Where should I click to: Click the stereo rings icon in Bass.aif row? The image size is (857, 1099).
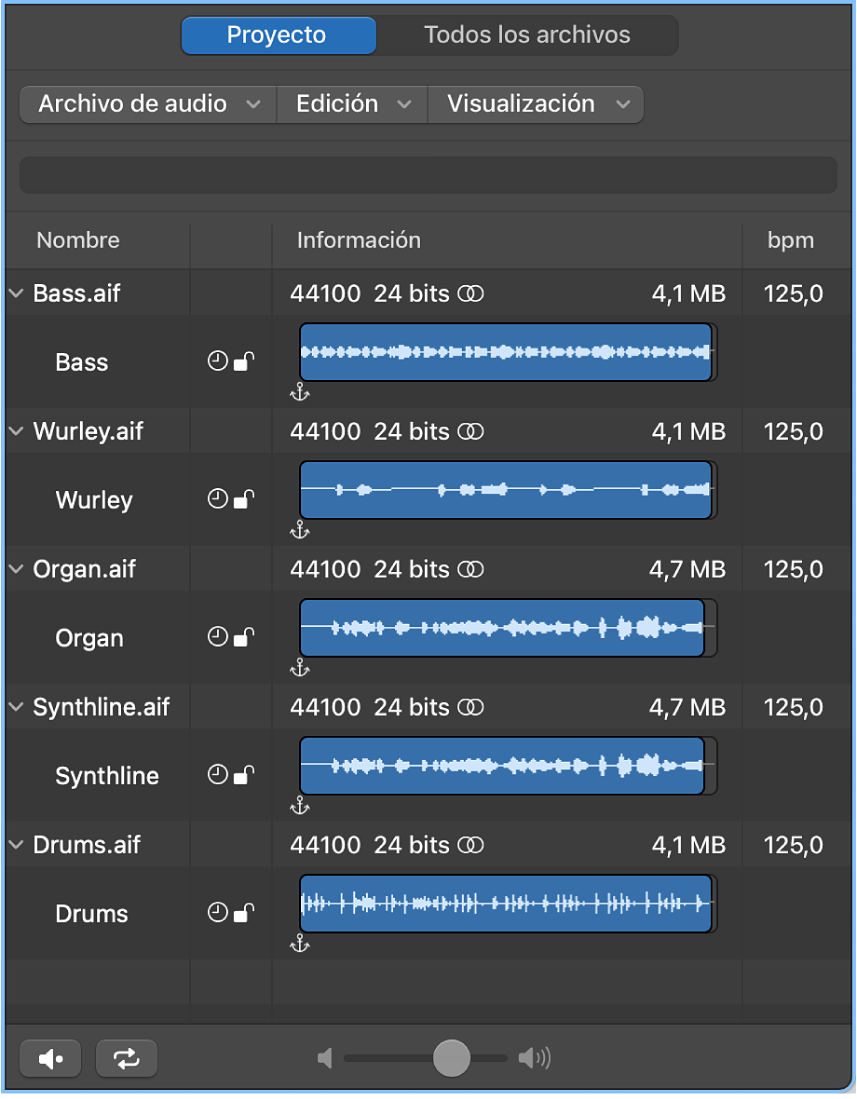471,294
